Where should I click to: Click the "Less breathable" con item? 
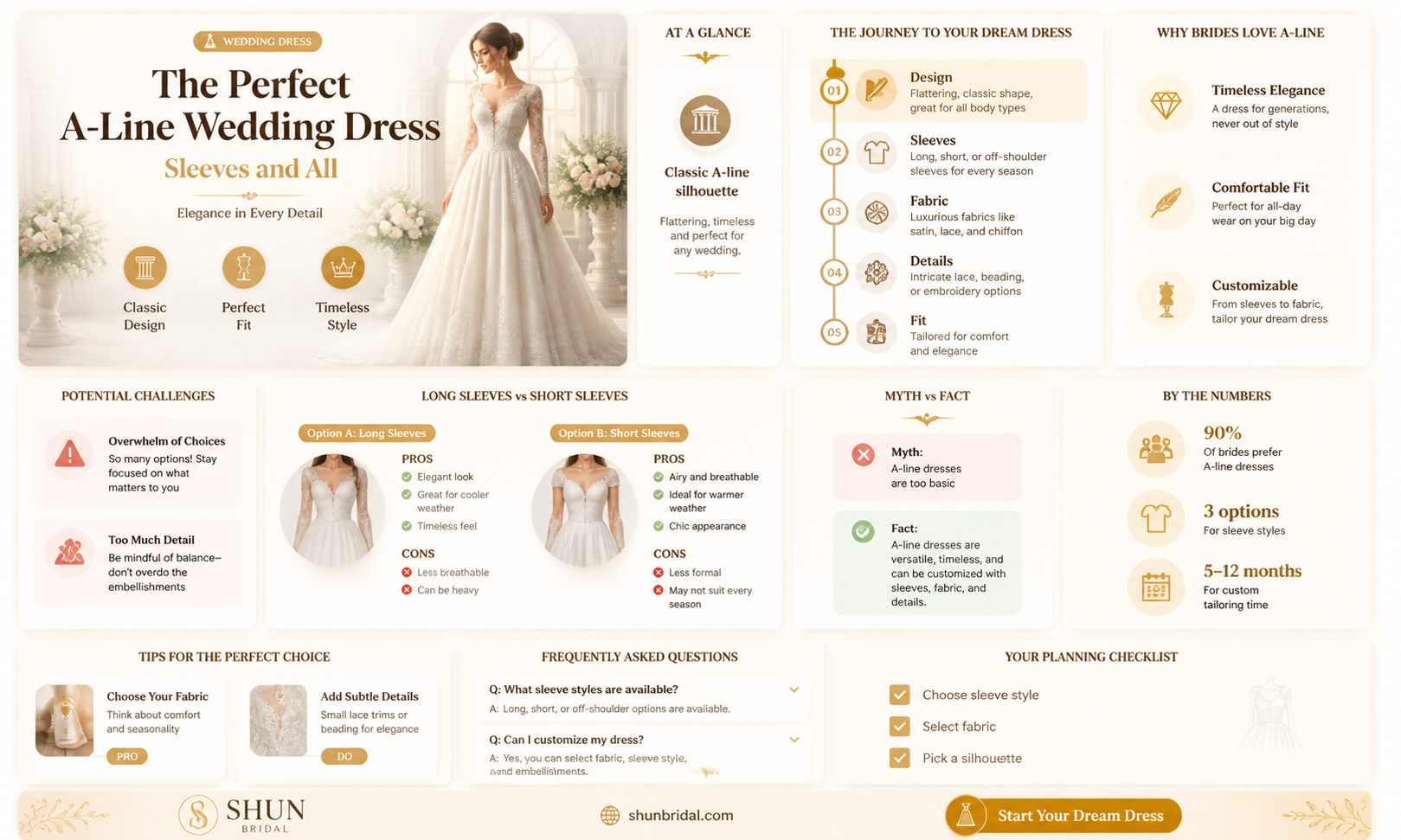click(445, 573)
